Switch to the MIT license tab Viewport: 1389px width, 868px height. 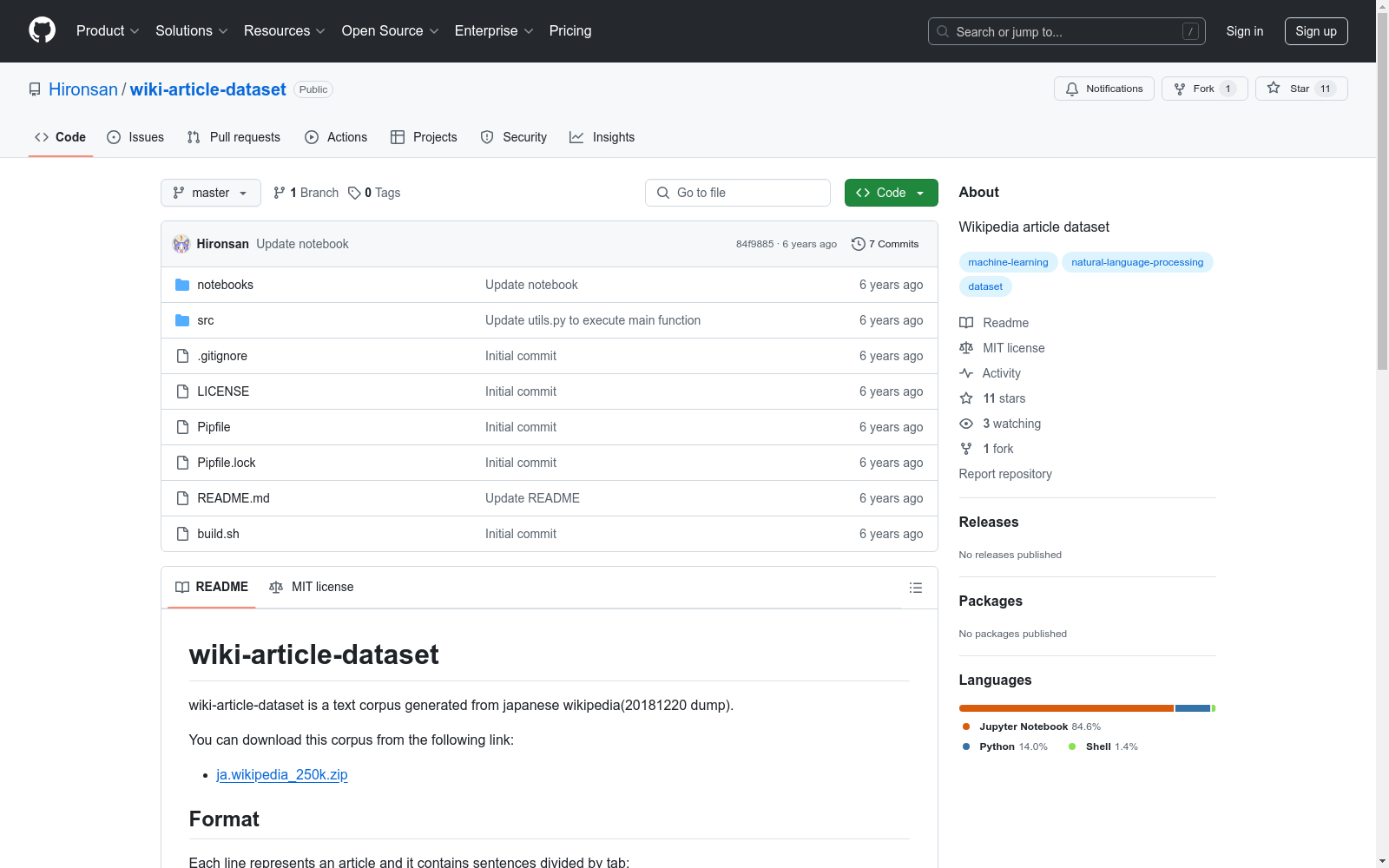click(x=312, y=588)
